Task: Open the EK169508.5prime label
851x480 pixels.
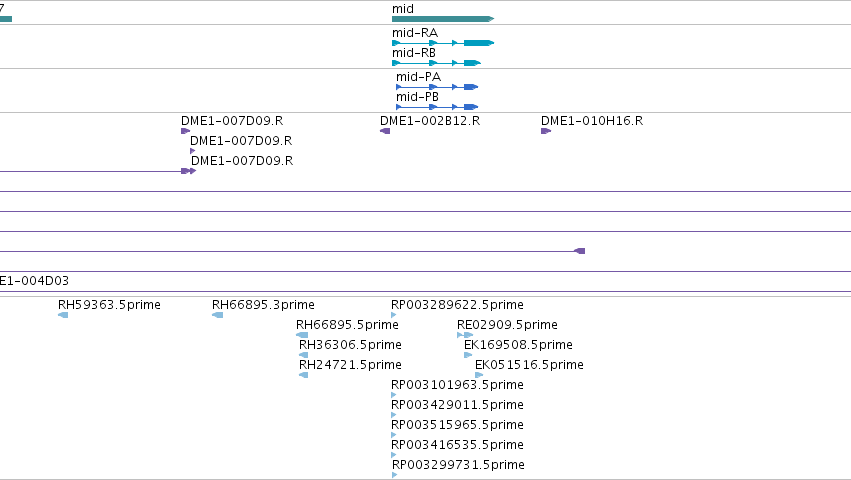Action: (518, 345)
